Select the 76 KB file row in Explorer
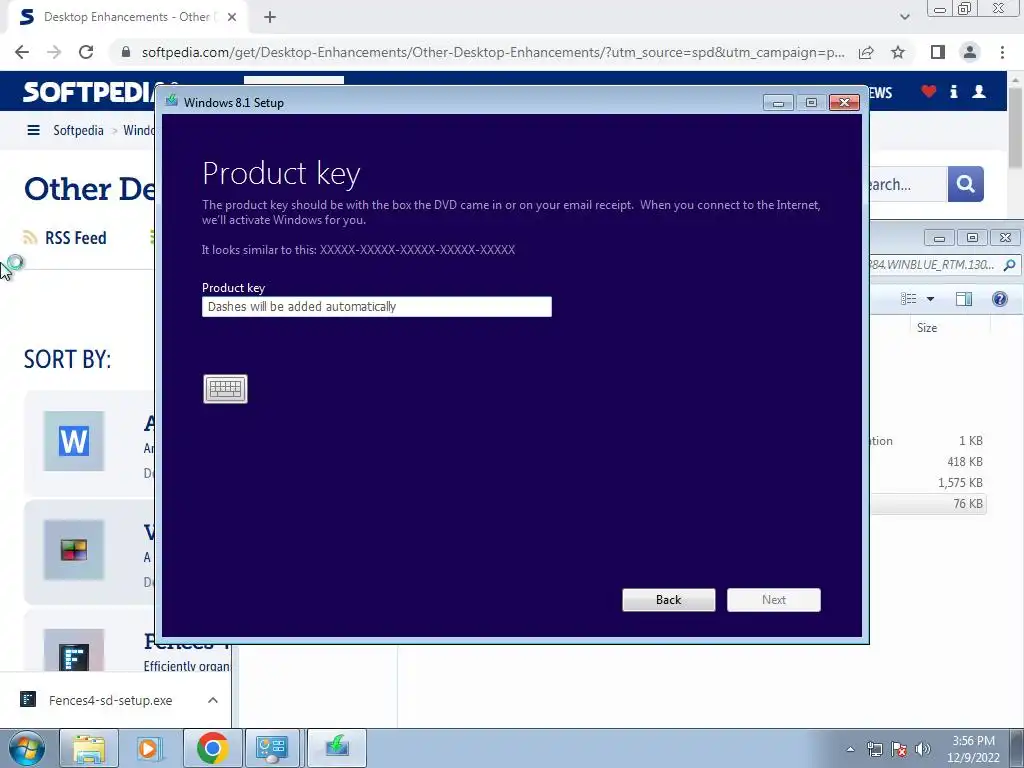The height and width of the screenshot is (768, 1024). 928,504
